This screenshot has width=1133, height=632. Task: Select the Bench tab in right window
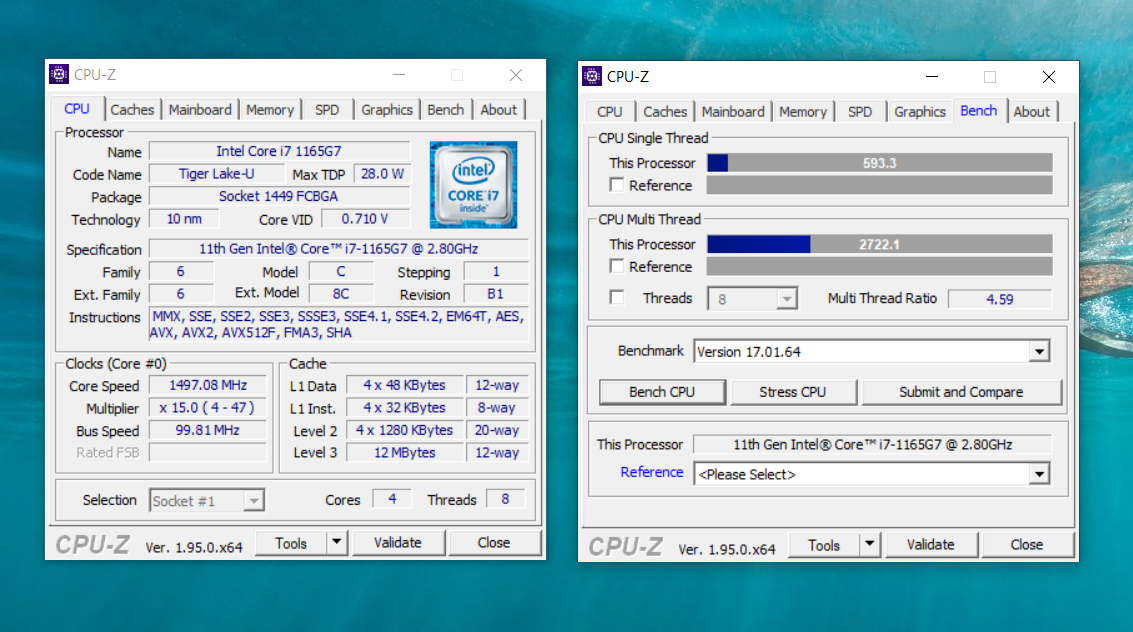click(978, 111)
